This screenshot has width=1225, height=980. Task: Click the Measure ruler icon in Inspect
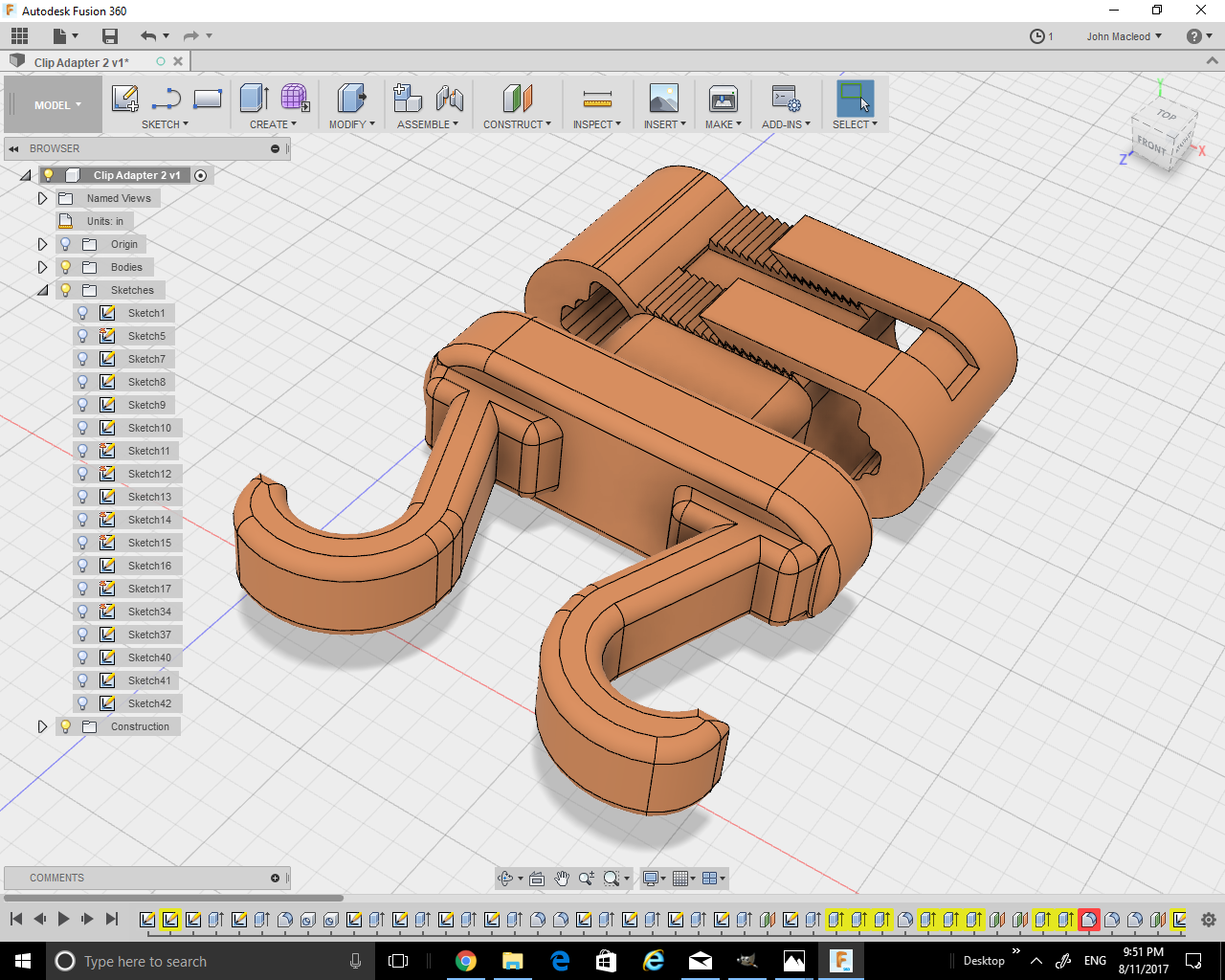[596, 100]
